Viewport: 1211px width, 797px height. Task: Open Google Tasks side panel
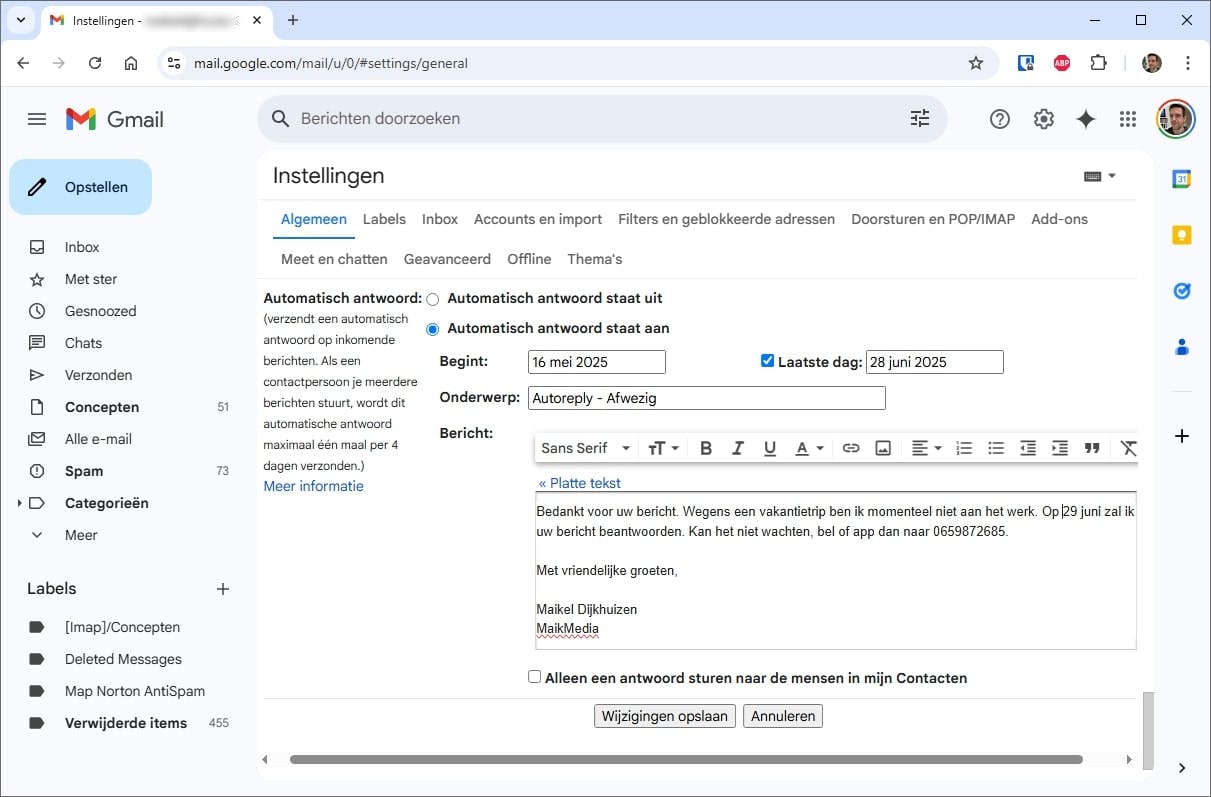coord(1182,291)
